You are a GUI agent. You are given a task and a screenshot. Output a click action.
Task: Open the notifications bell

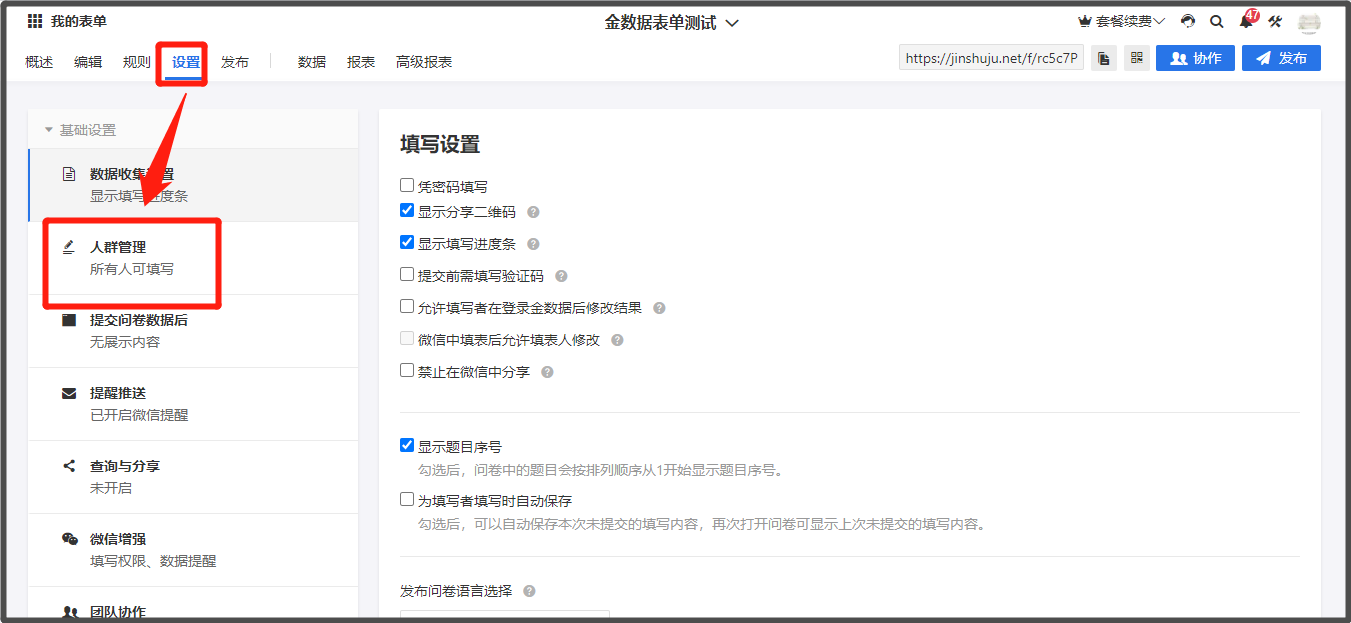click(x=1246, y=21)
